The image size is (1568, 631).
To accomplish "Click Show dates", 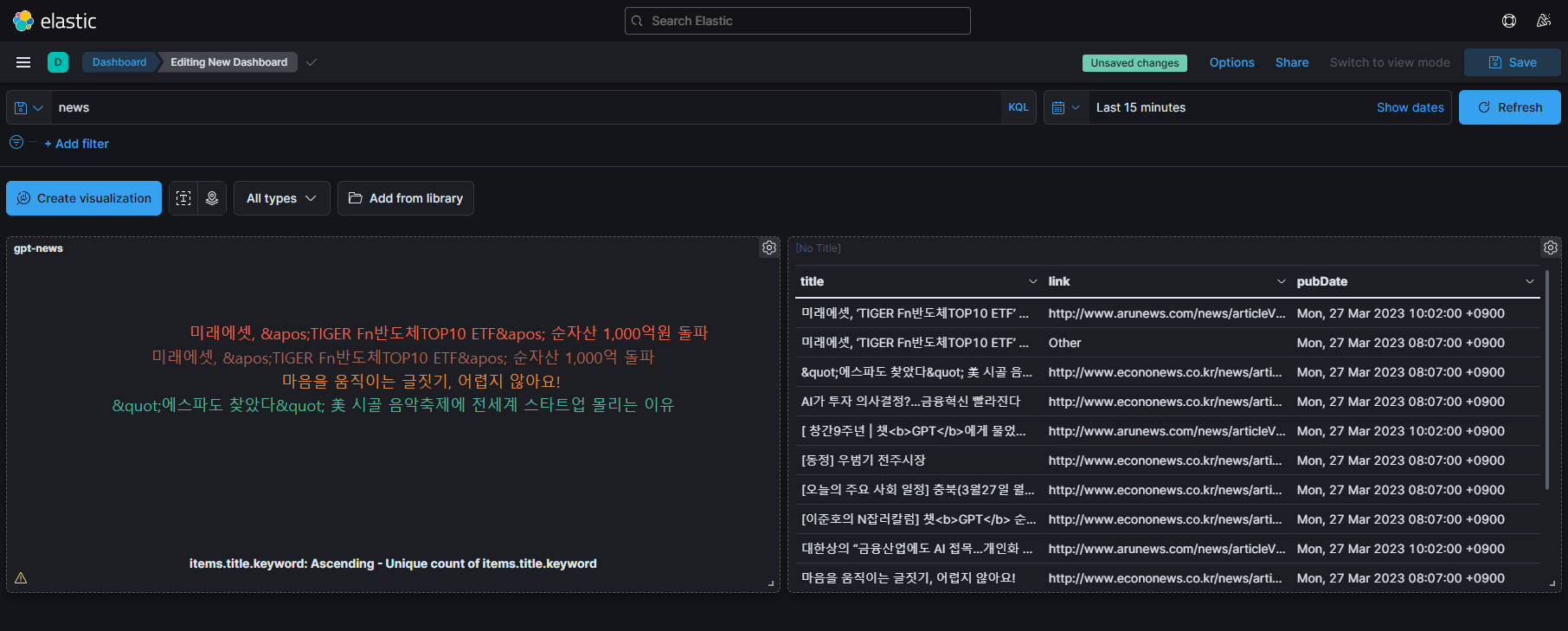I will tap(1411, 107).
